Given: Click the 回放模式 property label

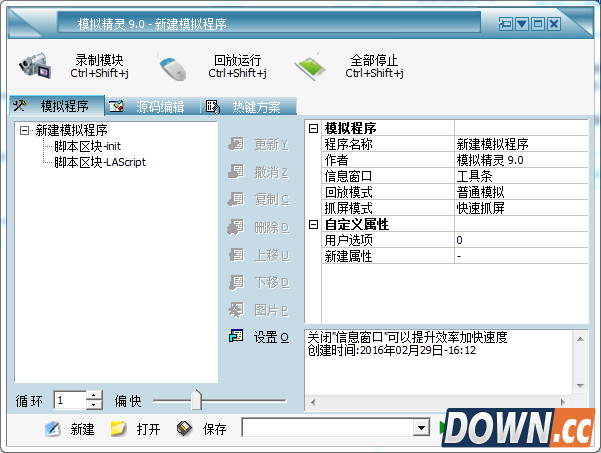Looking at the screenshot, I should tap(348, 192).
